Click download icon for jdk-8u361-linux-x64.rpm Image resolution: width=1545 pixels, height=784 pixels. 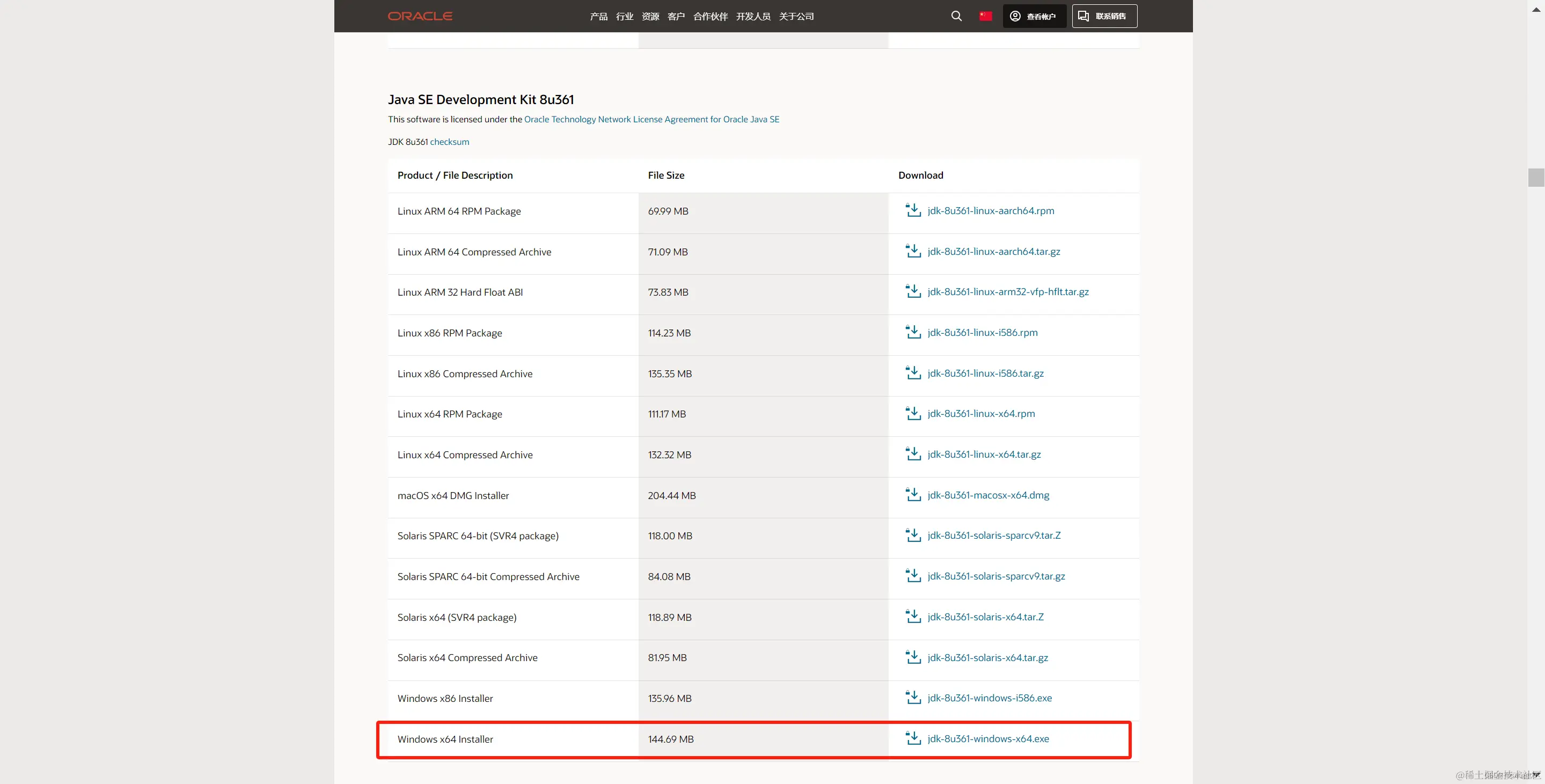(913, 413)
